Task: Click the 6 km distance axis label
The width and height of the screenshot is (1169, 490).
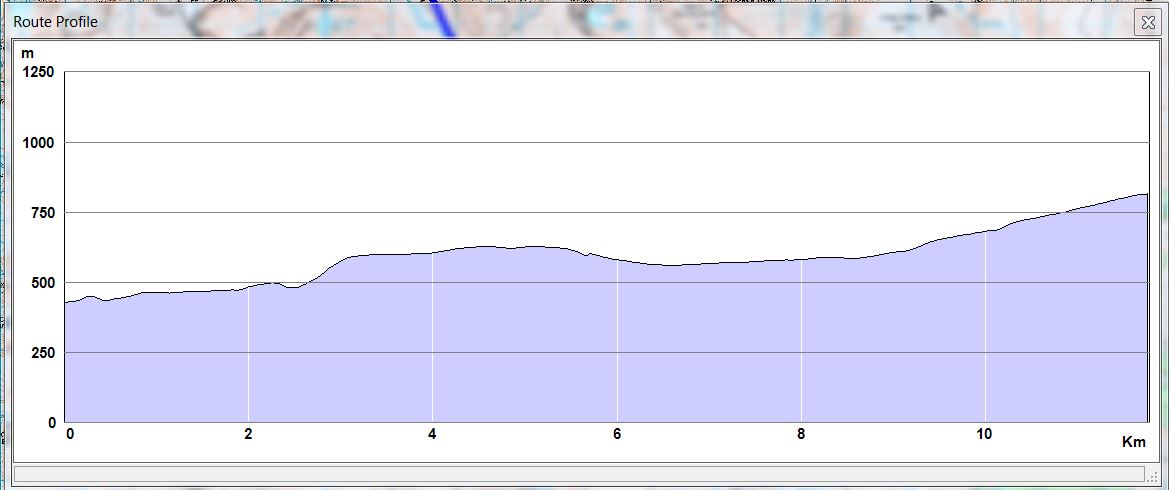Action: [x=617, y=434]
